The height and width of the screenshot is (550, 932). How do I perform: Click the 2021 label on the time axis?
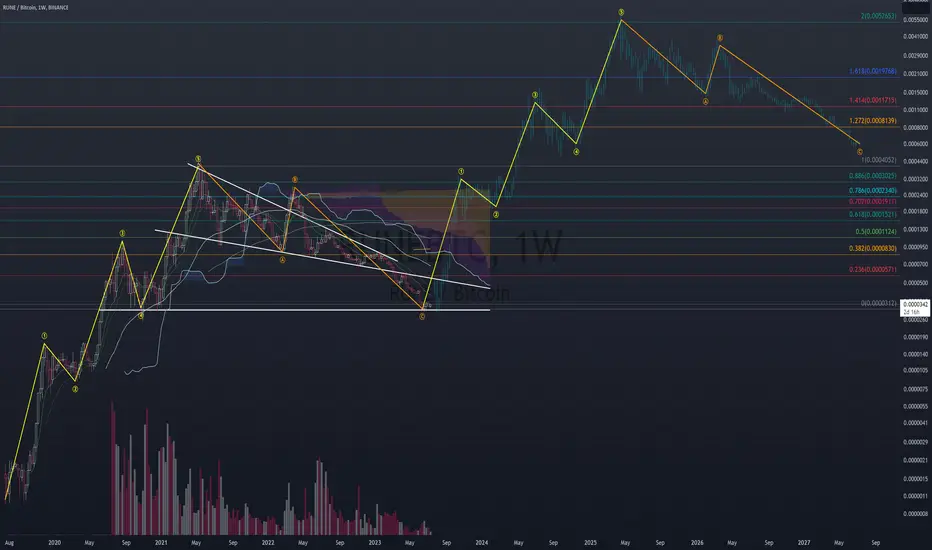[161, 543]
